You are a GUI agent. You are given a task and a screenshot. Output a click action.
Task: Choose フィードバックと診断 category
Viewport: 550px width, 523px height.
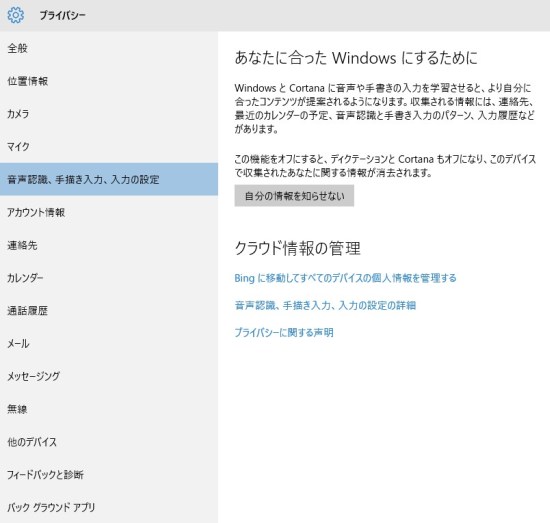(x=109, y=475)
